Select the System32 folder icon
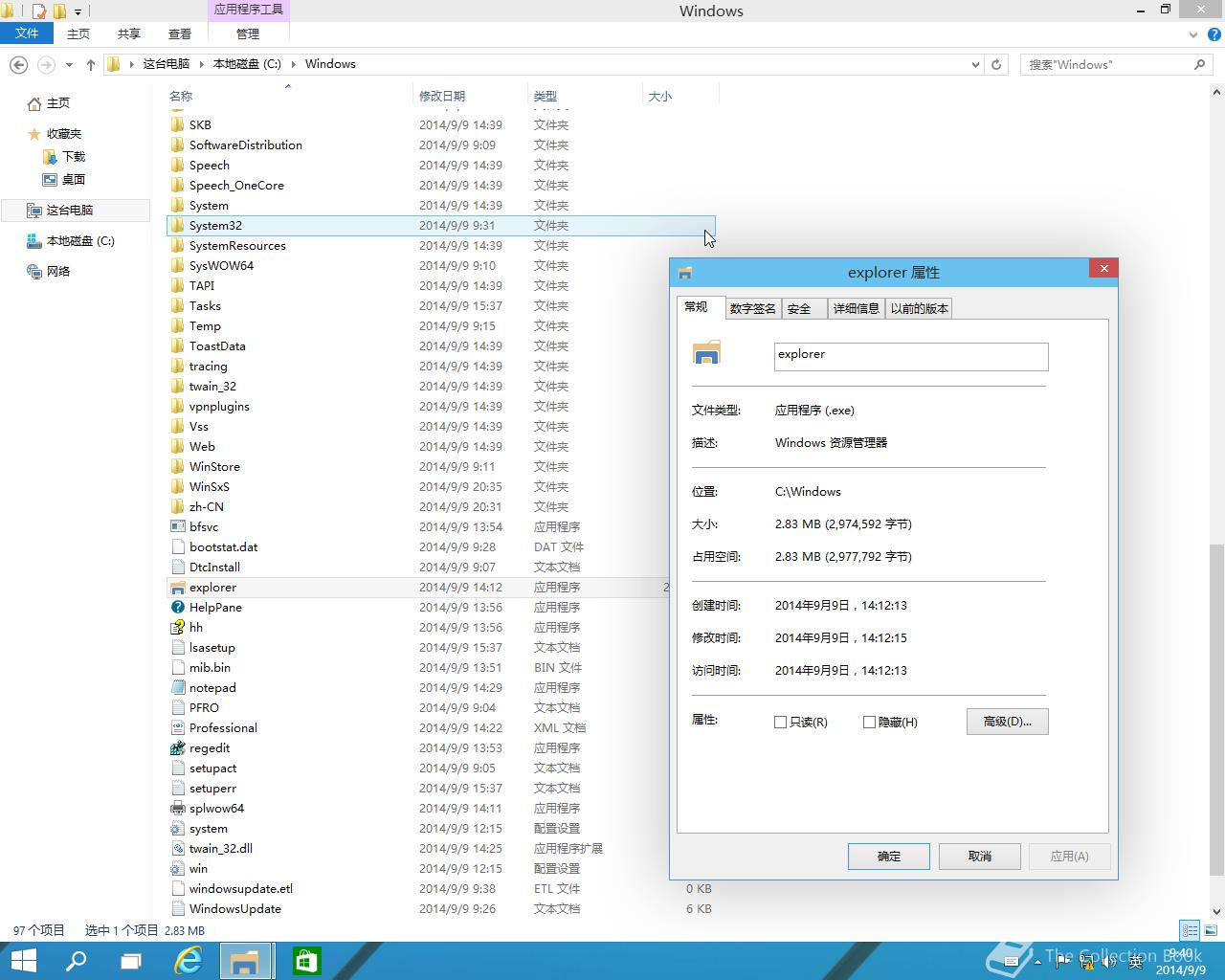Image resolution: width=1225 pixels, height=980 pixels. 178,225
